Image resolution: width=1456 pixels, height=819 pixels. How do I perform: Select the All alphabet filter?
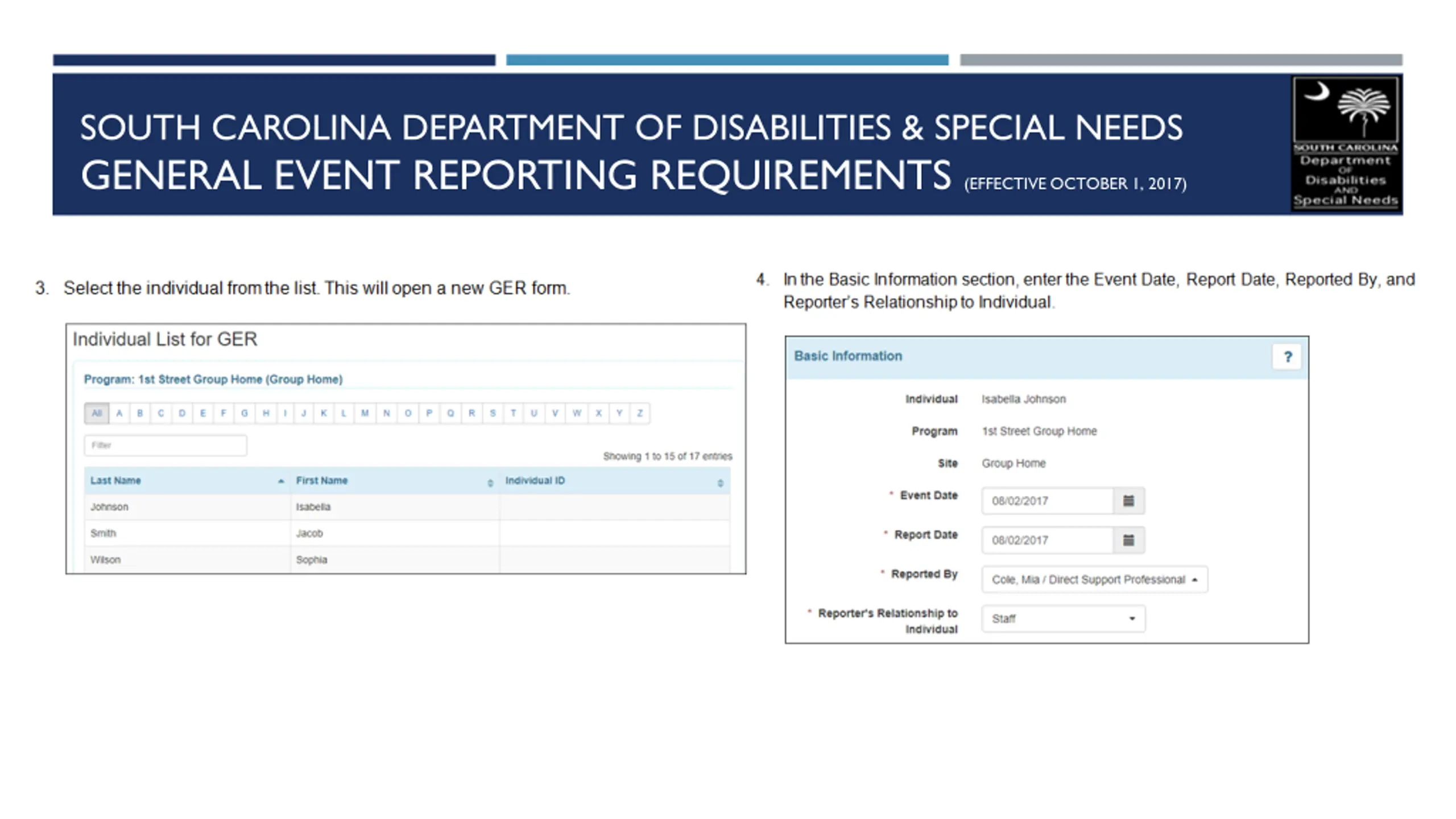coord(97,413)
